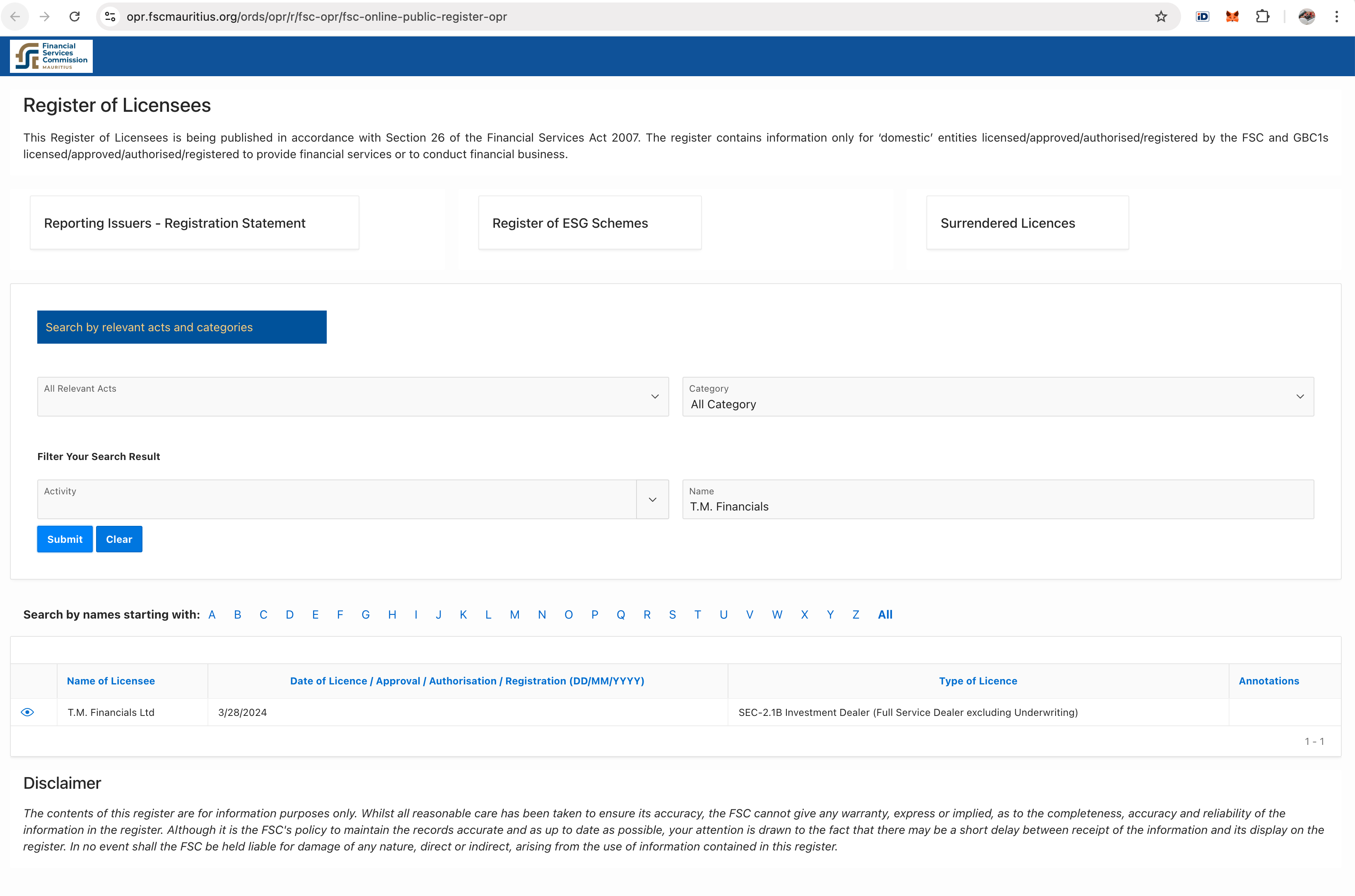Click the eye icon for T.M. Financials Ltd

pyautogui.click(x=27, y=712)
